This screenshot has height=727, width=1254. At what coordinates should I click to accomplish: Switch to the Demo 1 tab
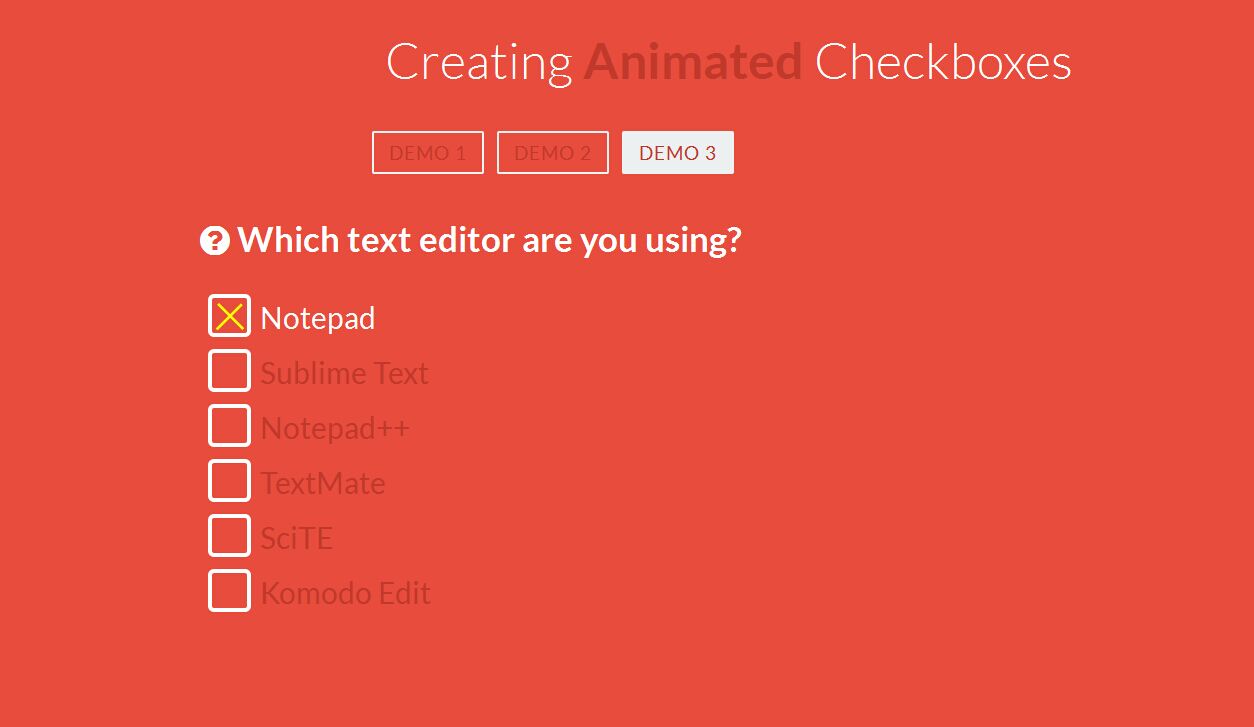tap(428, 153)
